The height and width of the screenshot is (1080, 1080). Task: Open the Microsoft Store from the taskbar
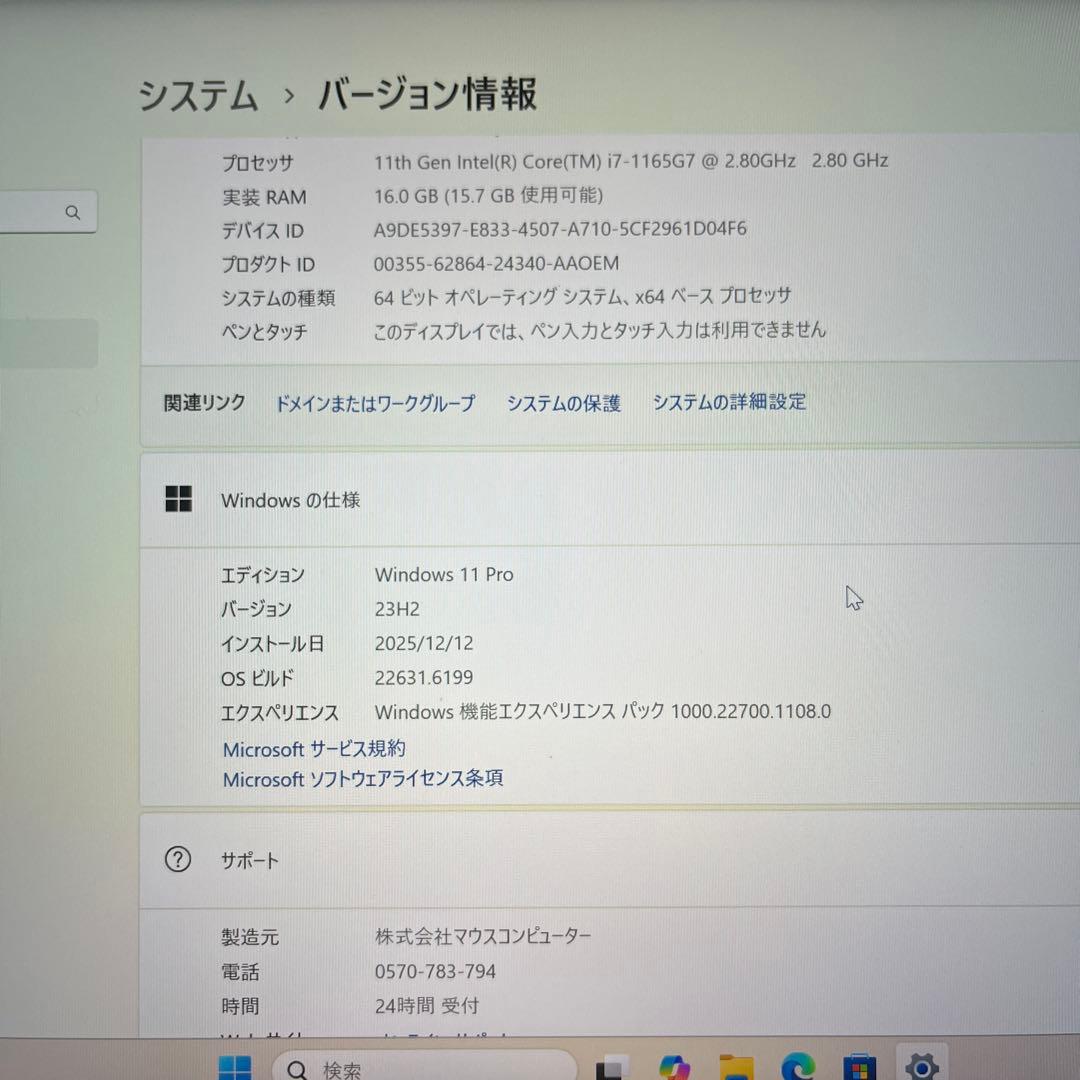point(859,1068)
